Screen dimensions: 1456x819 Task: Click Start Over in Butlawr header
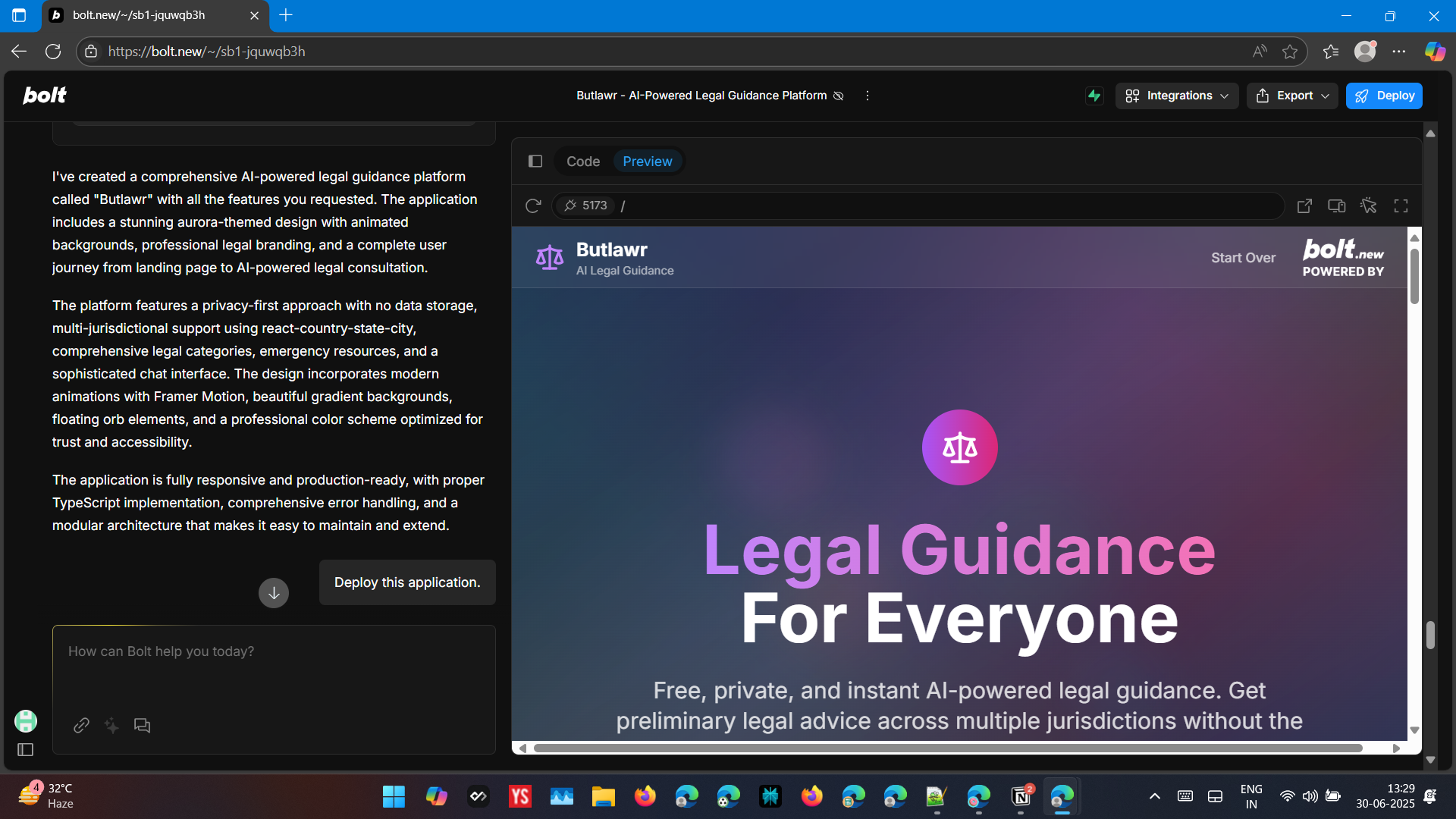click(x=1243, y=258)
